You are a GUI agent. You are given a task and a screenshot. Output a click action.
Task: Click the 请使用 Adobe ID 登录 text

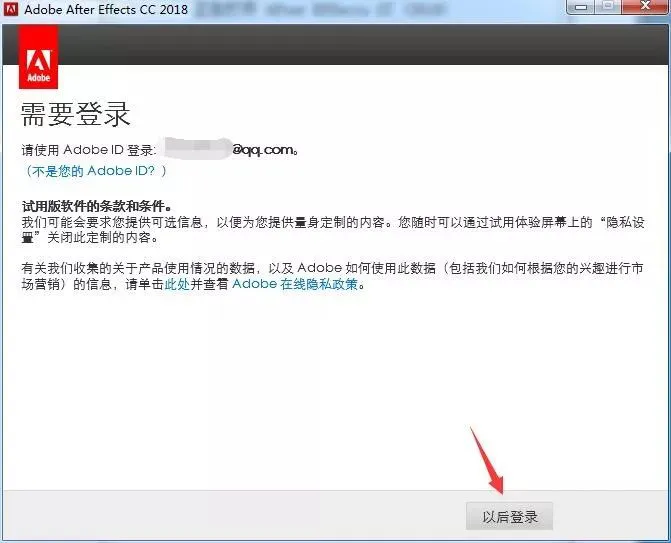pos(89,150)
